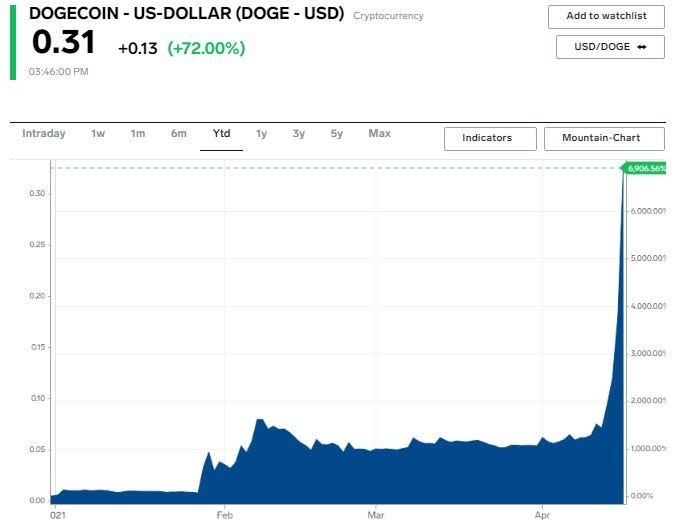Viewport: 674px width, 527px height.
Task: Select the Ytd range tab
Action: tap(221, 134)
